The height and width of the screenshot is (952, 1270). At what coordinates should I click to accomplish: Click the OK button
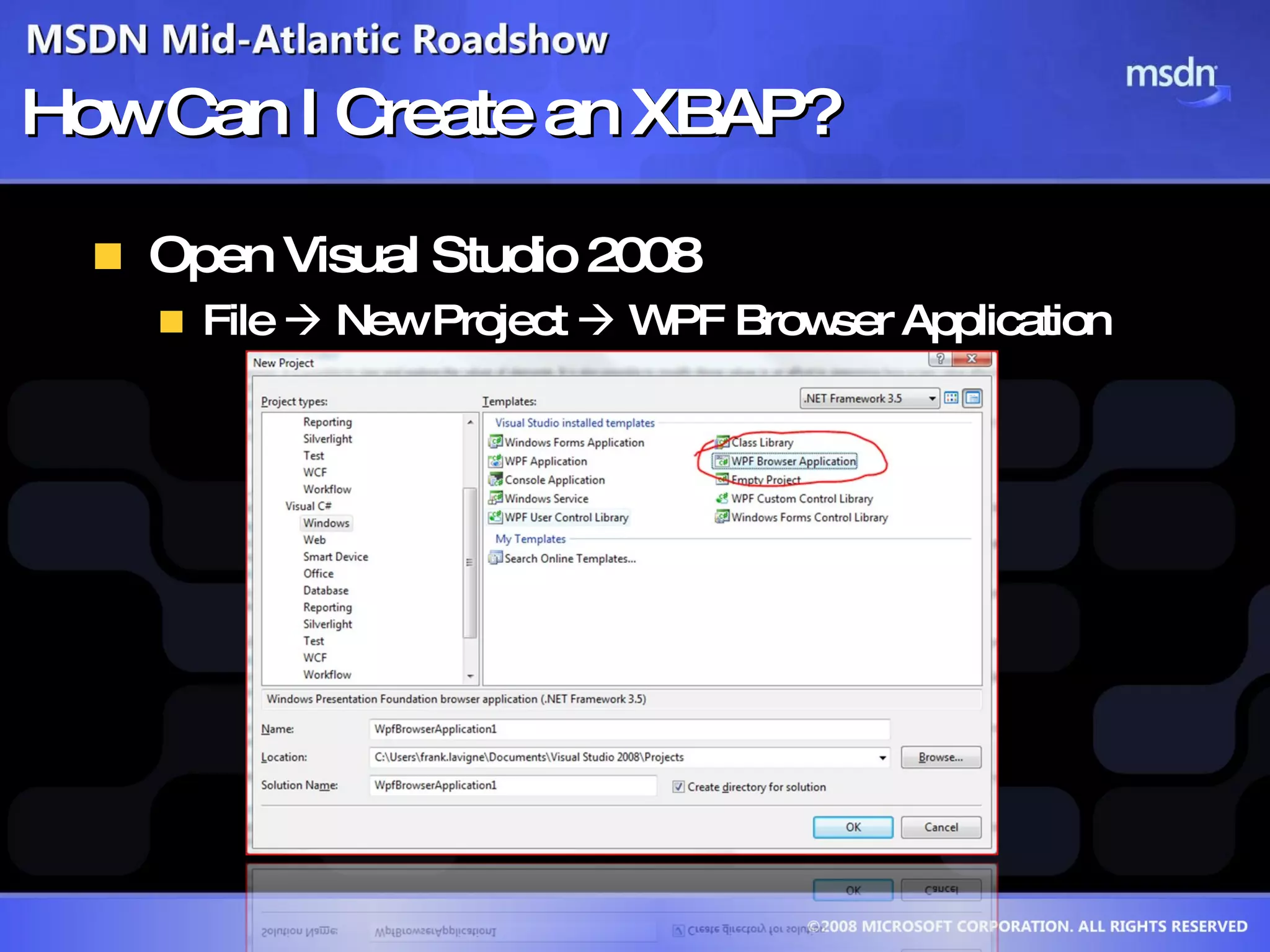point(853,827)
